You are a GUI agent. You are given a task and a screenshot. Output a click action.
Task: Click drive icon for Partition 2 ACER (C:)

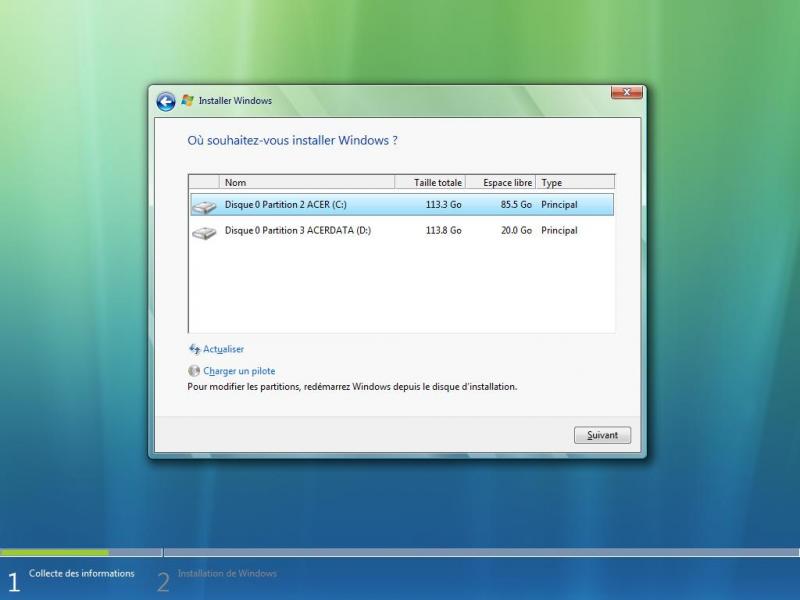pos(204,206)
